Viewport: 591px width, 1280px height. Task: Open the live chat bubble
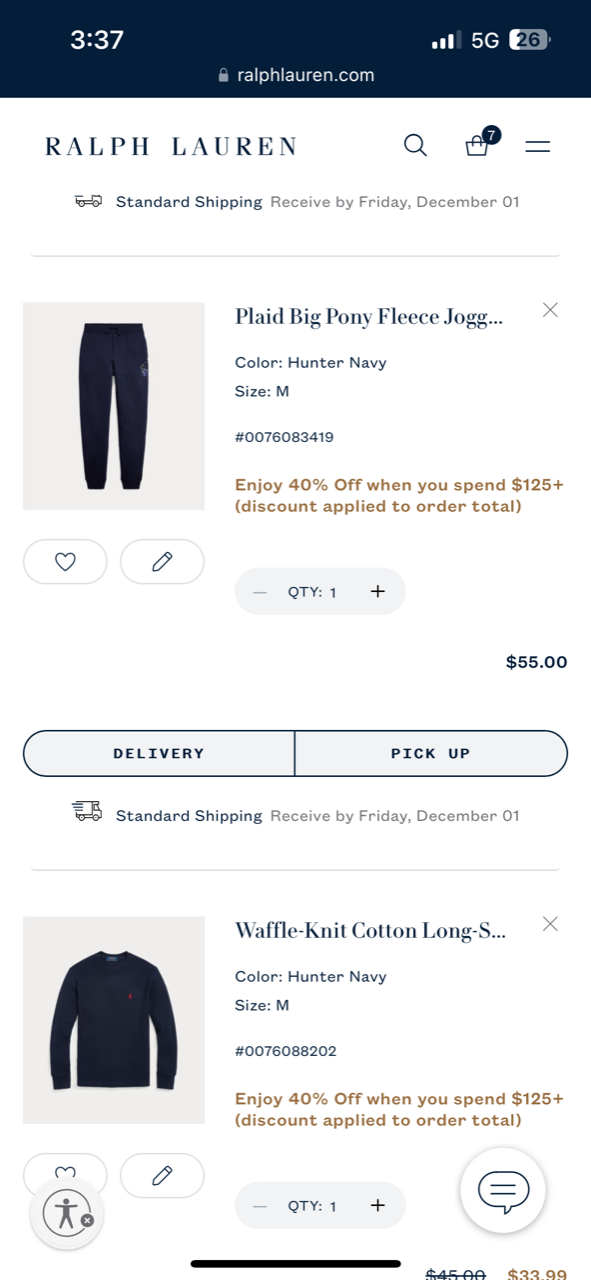[x=503, y=1190]
